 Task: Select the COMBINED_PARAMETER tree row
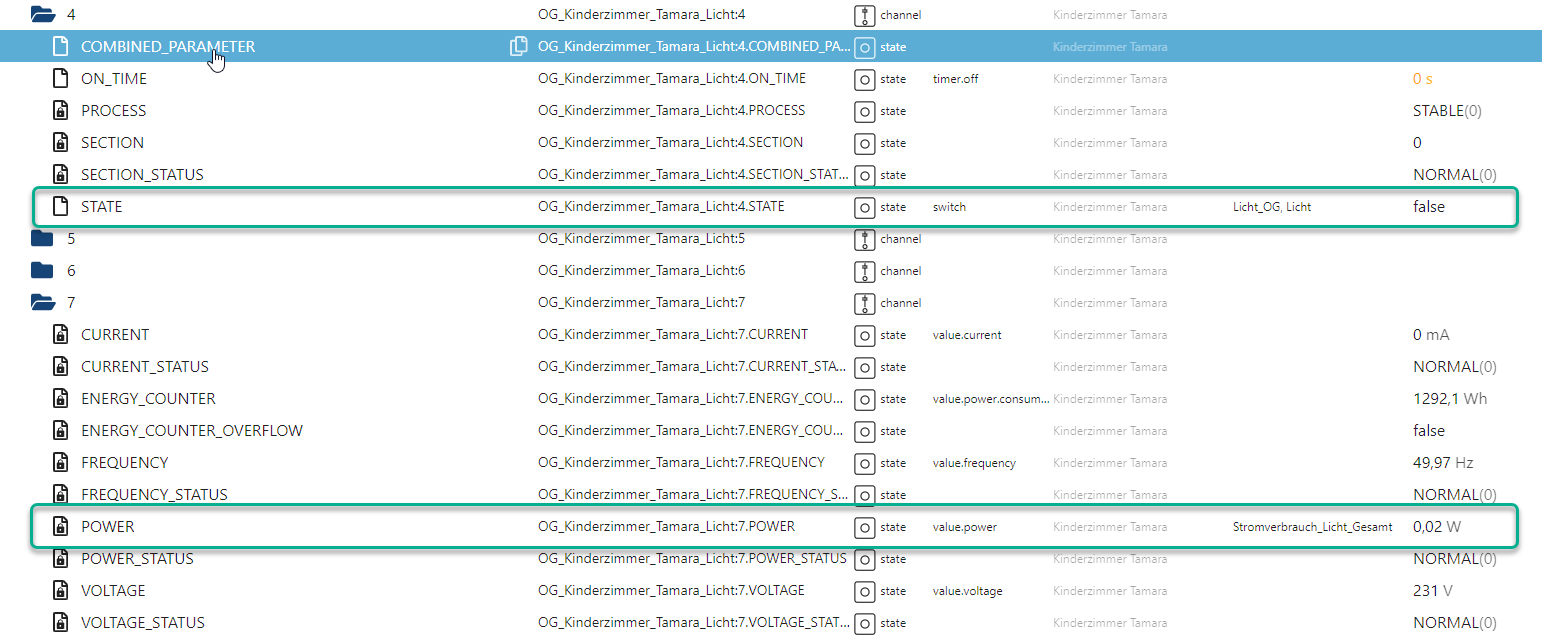click(x=168, y=46)
